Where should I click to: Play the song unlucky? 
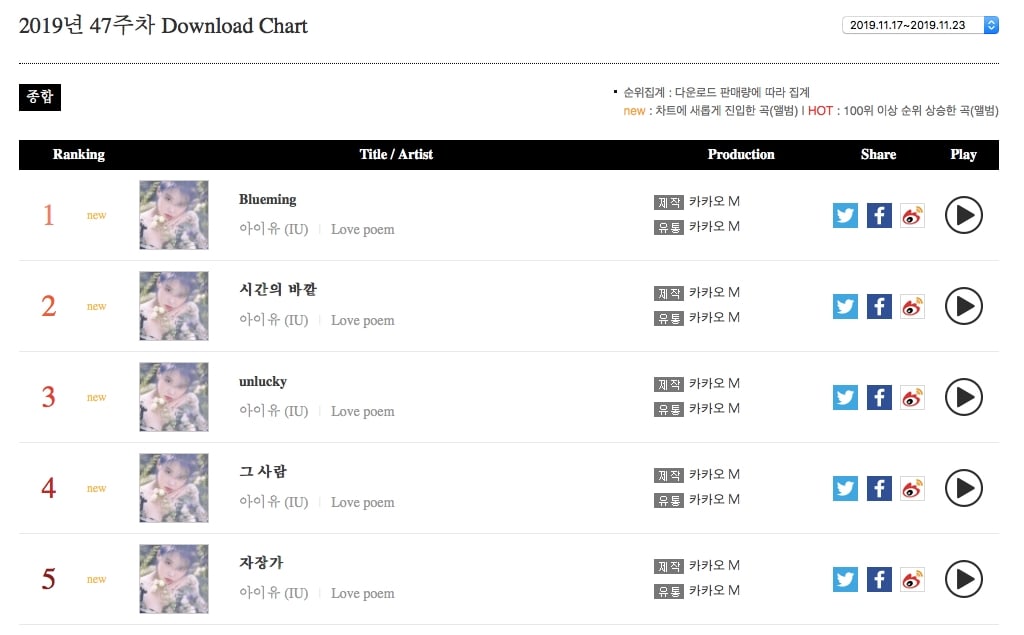pyautogui.click(x=963, y=397)
